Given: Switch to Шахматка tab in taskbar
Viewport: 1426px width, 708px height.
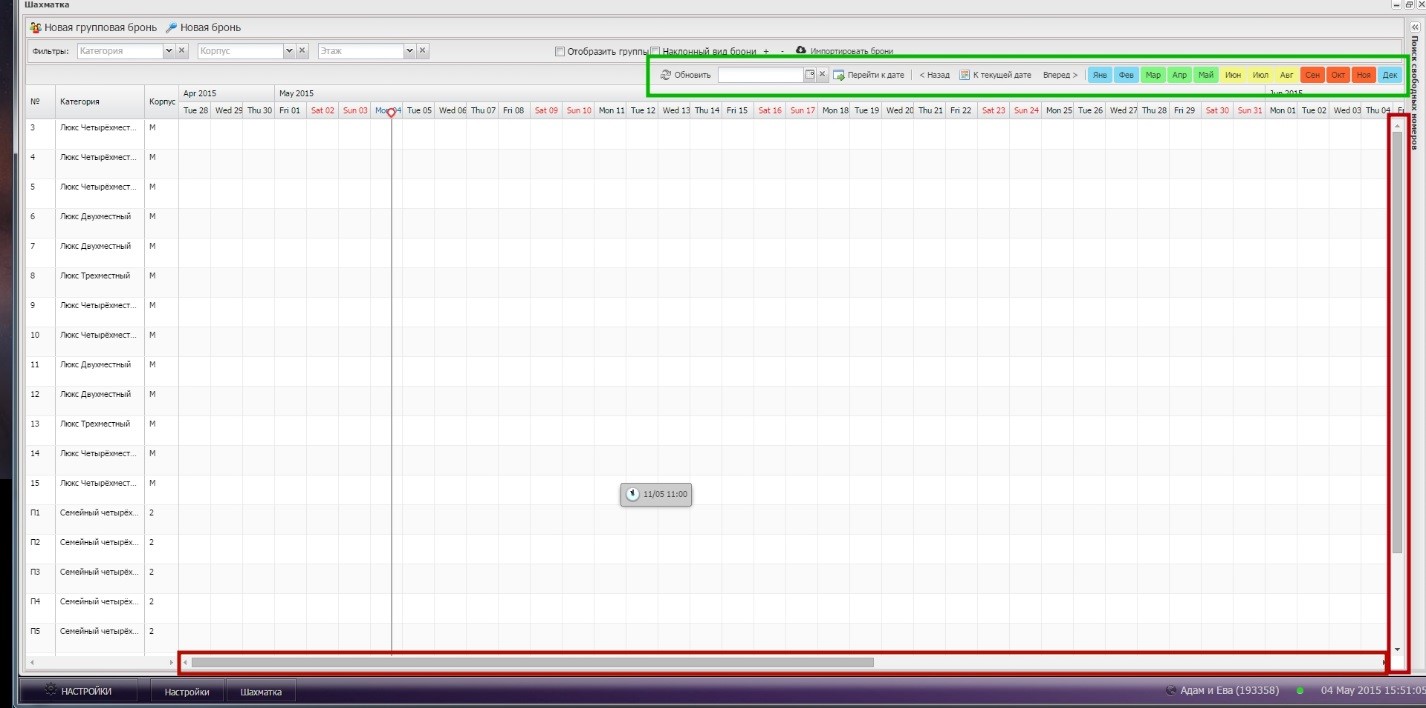Looking at the screenshot, I should pyautogui.click(x=261, y=691).
